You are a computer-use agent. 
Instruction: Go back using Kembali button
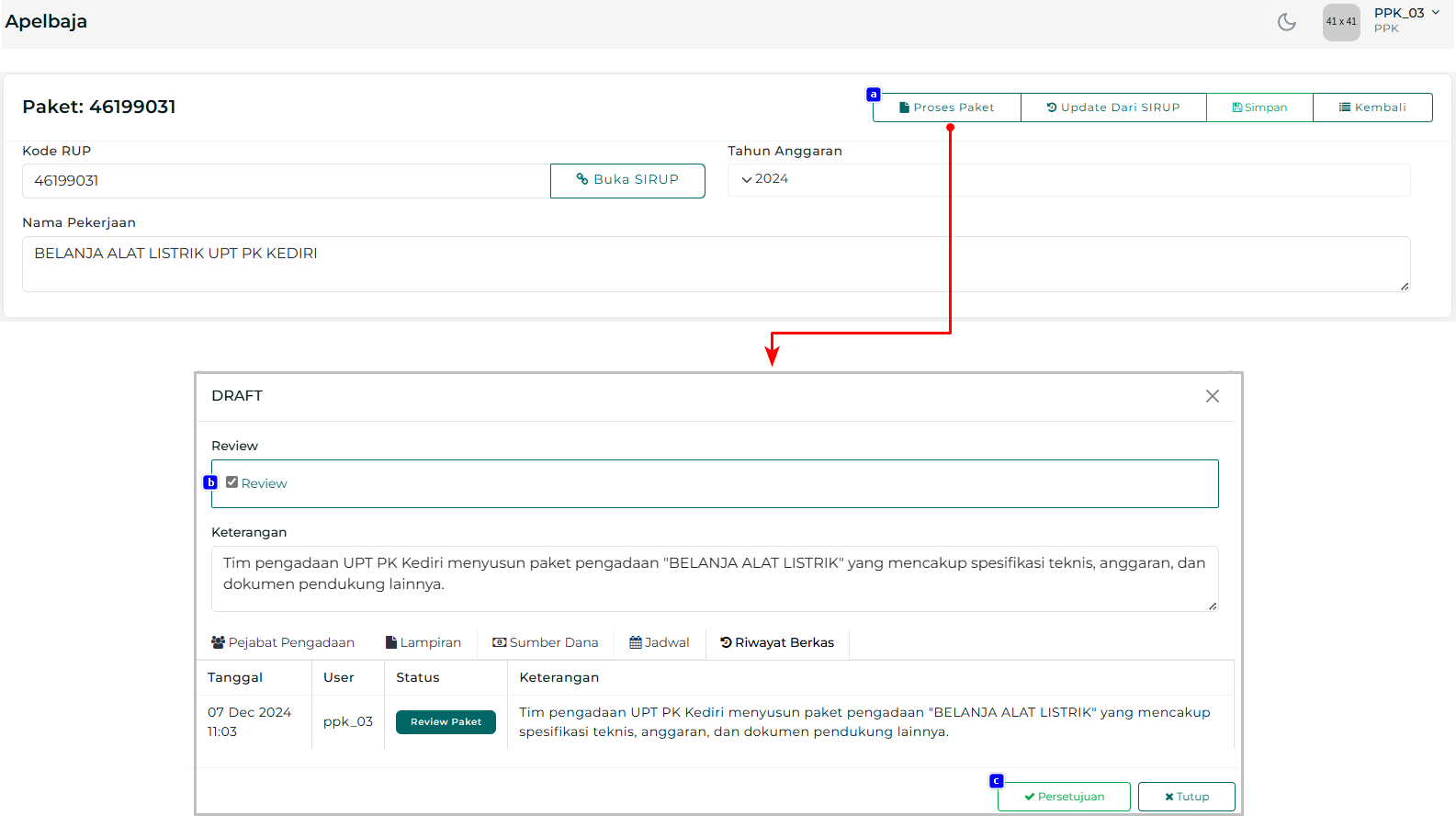(1372, 108)
